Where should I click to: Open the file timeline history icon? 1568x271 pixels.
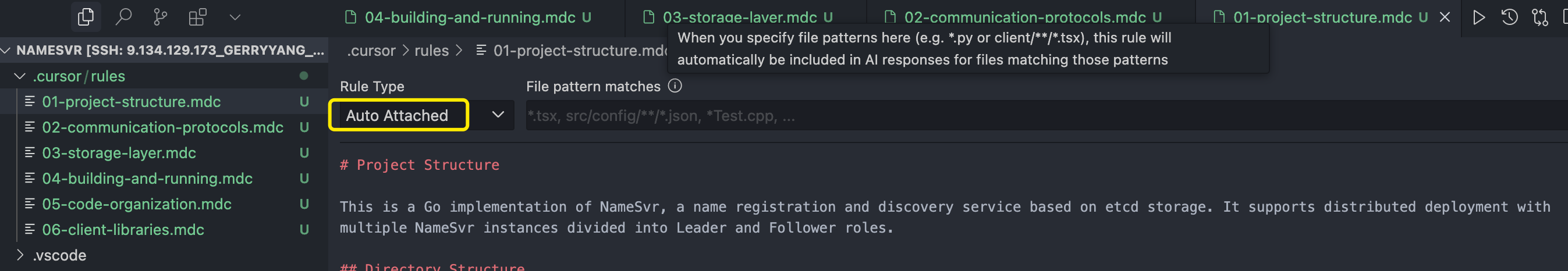[x=1510, y=17]
